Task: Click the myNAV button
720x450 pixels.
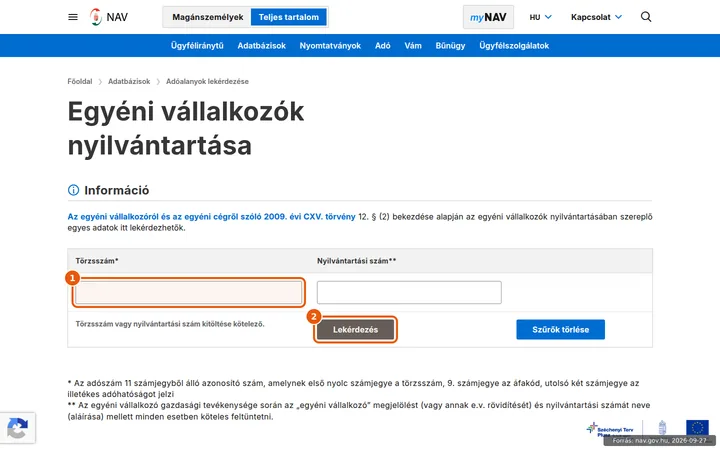Action: coord(488,17)
